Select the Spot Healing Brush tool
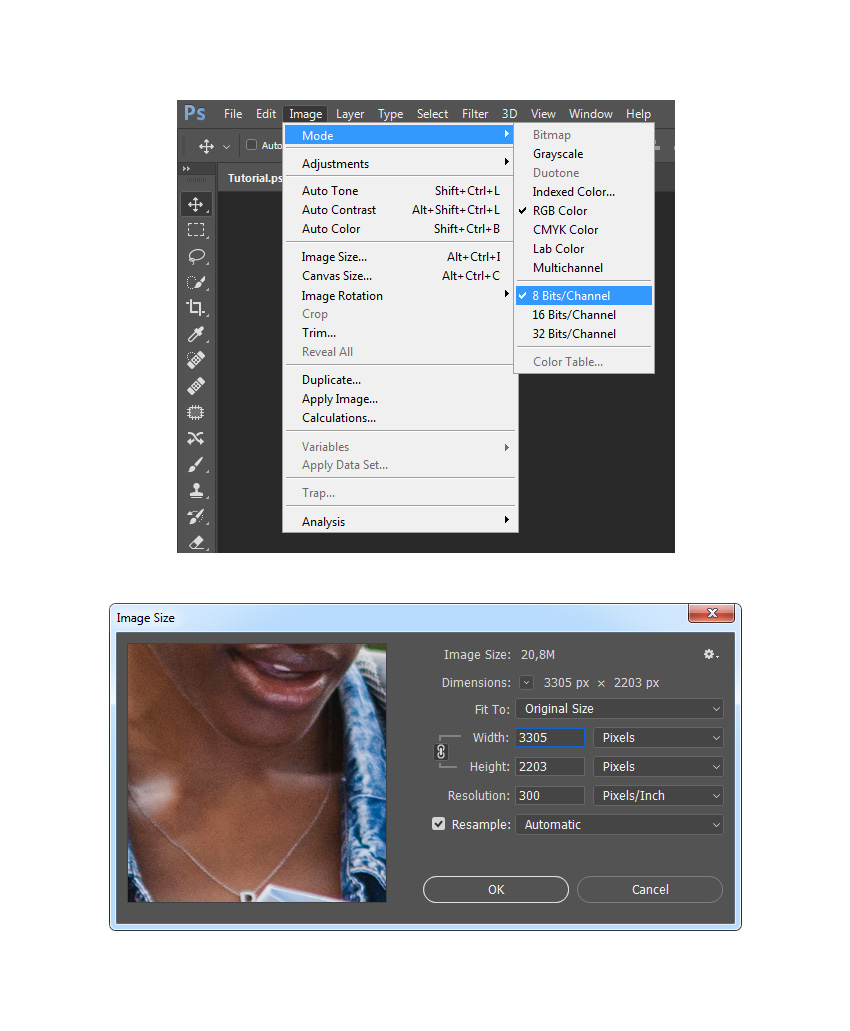This screenshot has width=850, height=1031. 196,360
